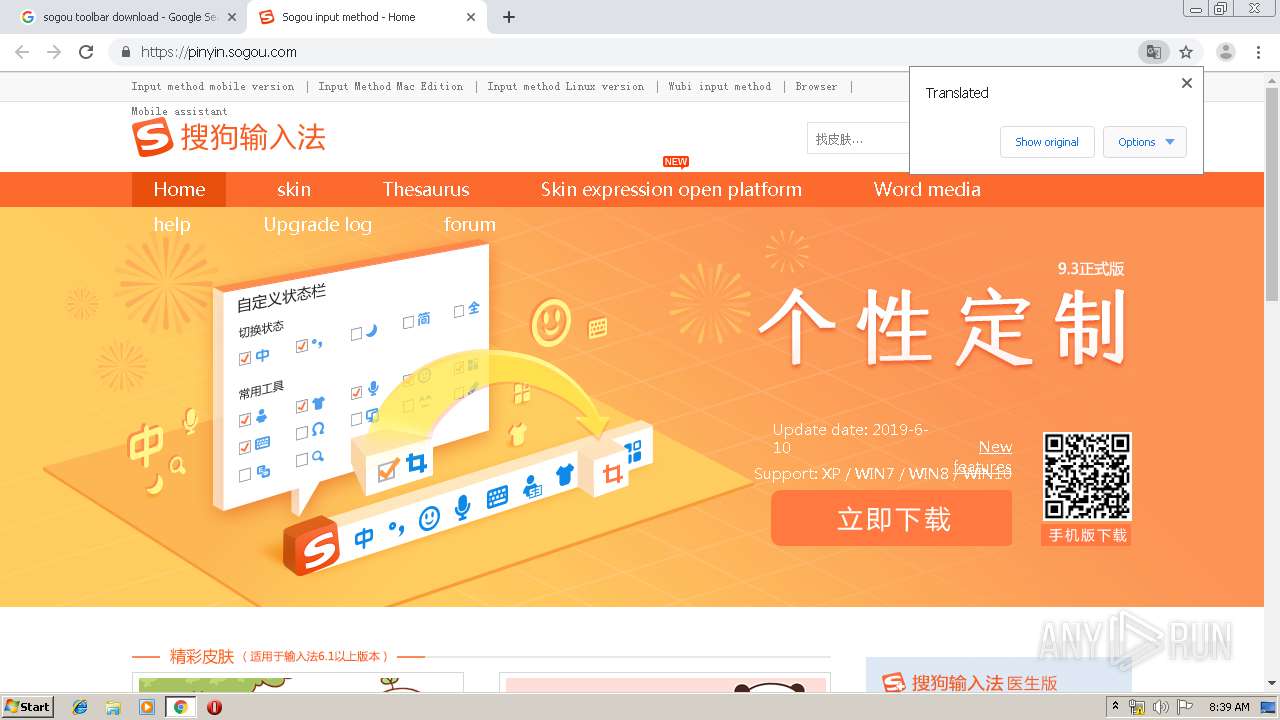Click the mobile version download label
Screen dimensions: 1280x720
[1087, 535]
